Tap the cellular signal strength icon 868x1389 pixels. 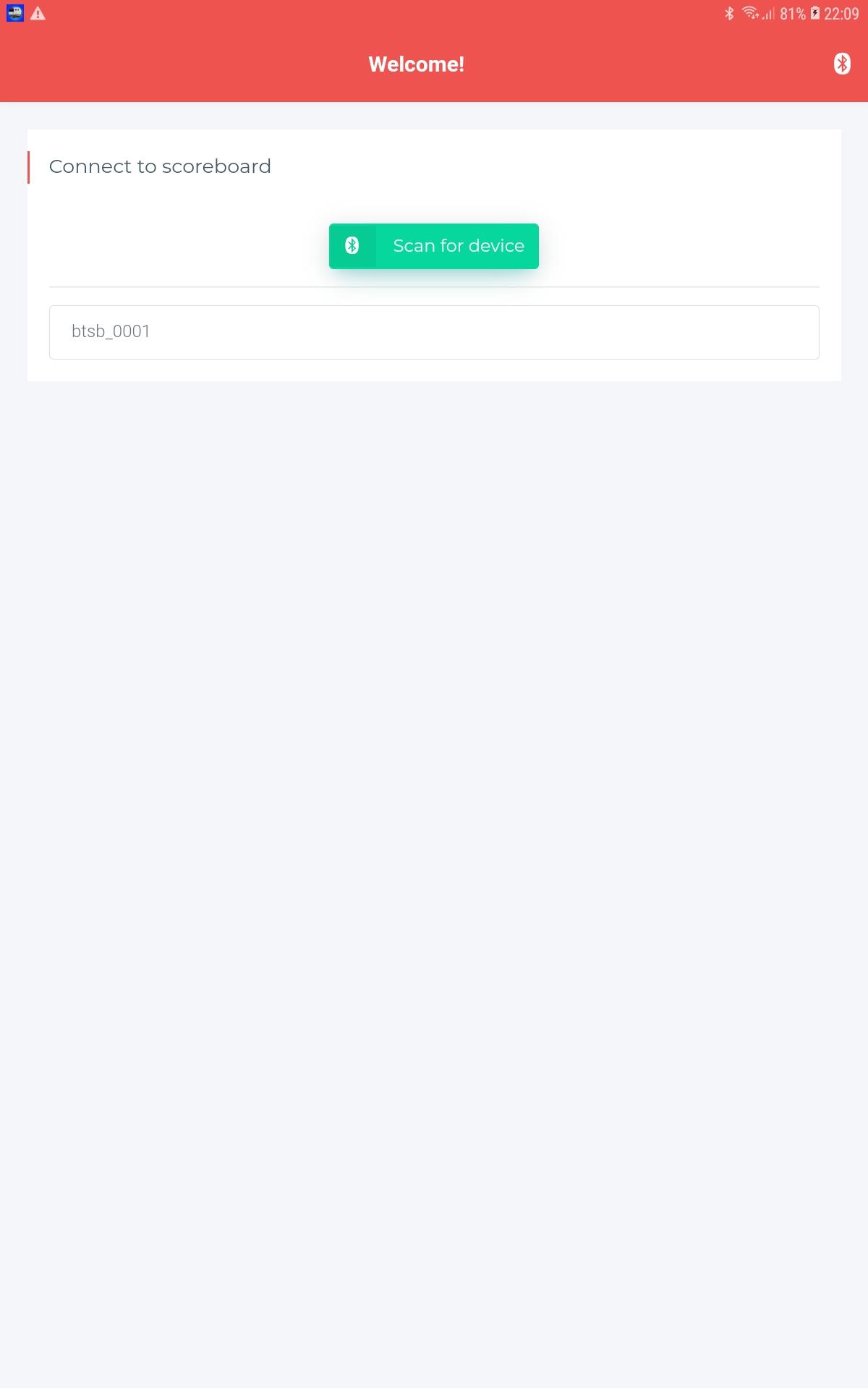coord(768,14)
